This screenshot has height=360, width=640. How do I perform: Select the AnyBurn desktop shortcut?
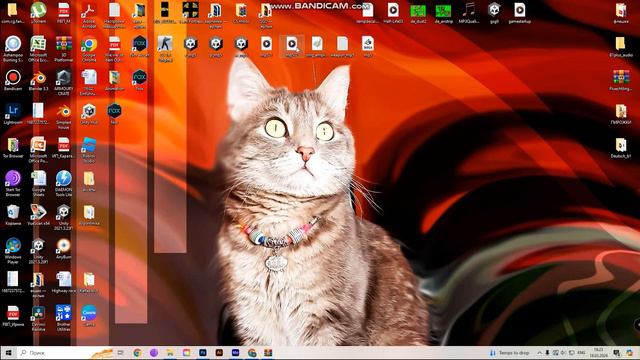pyautogui.click(x=64, y=249)
